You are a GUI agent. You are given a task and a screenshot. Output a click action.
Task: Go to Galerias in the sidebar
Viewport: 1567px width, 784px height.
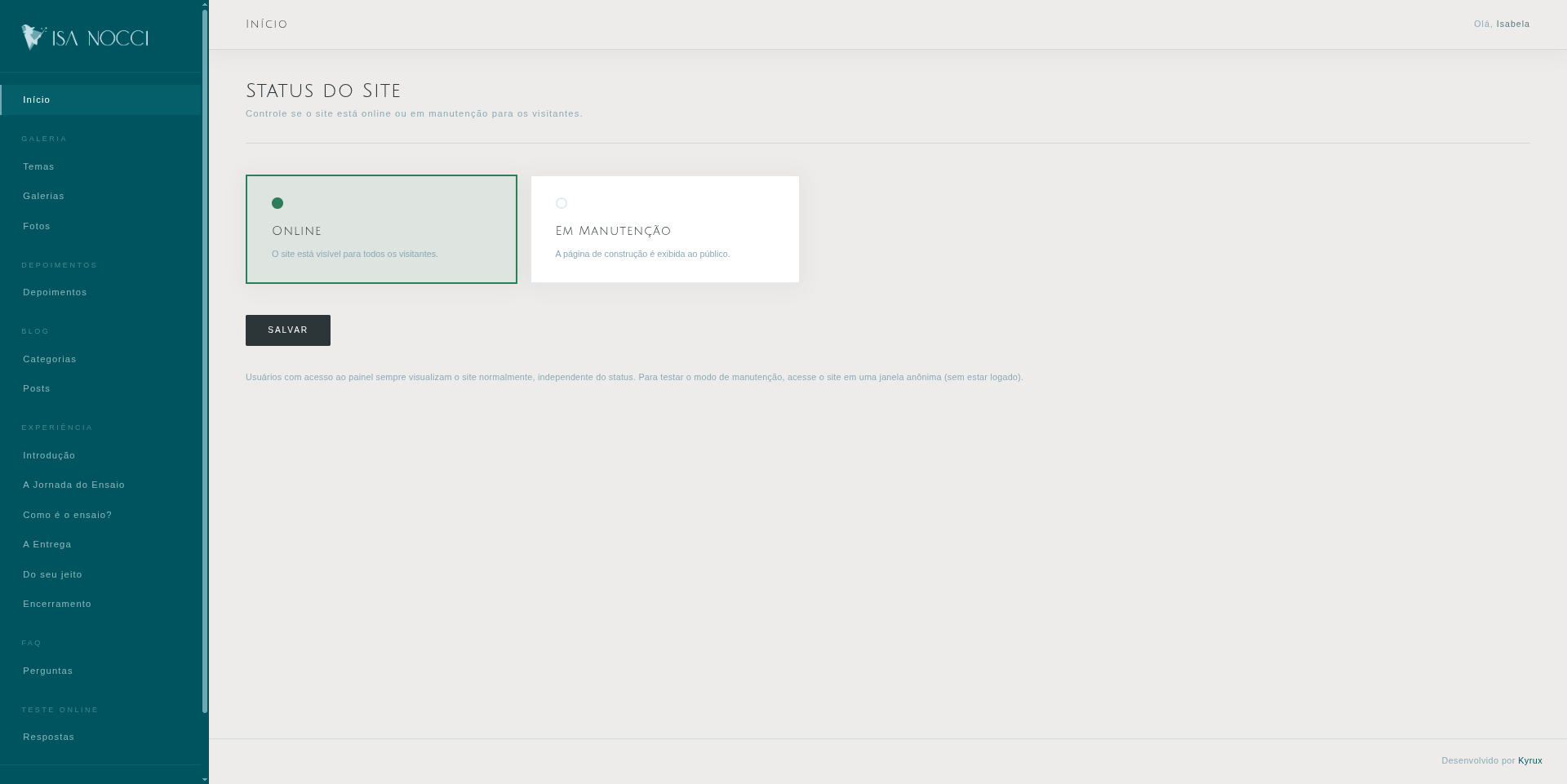[100, 196]
